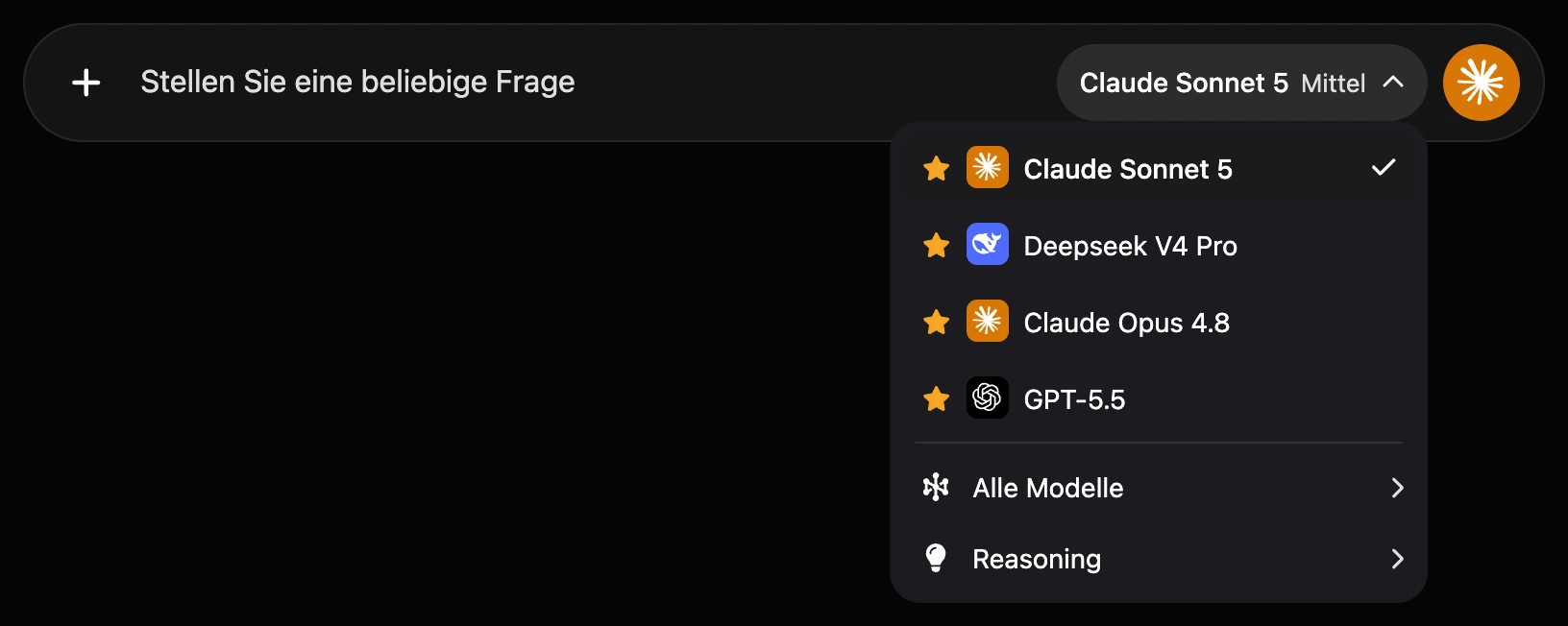Toggle the GPT-5.5 favorite star
Image resolution: width=1568 pixels, height=626 pixels.
point(936,398)
